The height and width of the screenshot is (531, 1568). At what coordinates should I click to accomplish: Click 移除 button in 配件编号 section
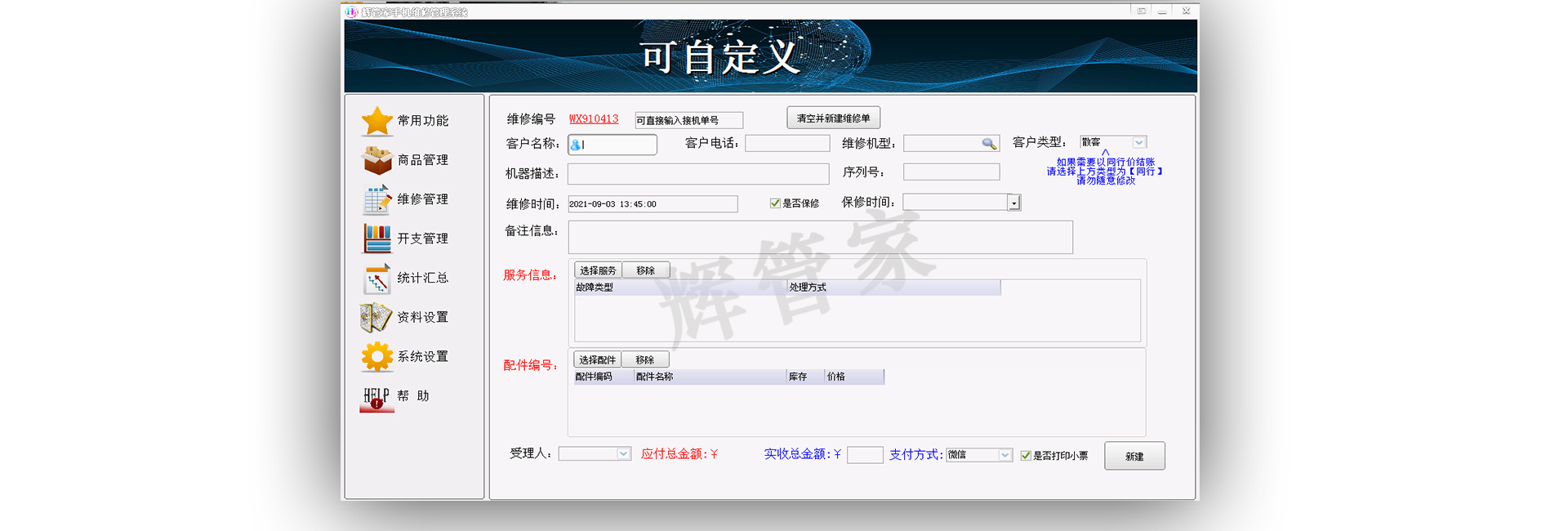click(x=645, y=359)
